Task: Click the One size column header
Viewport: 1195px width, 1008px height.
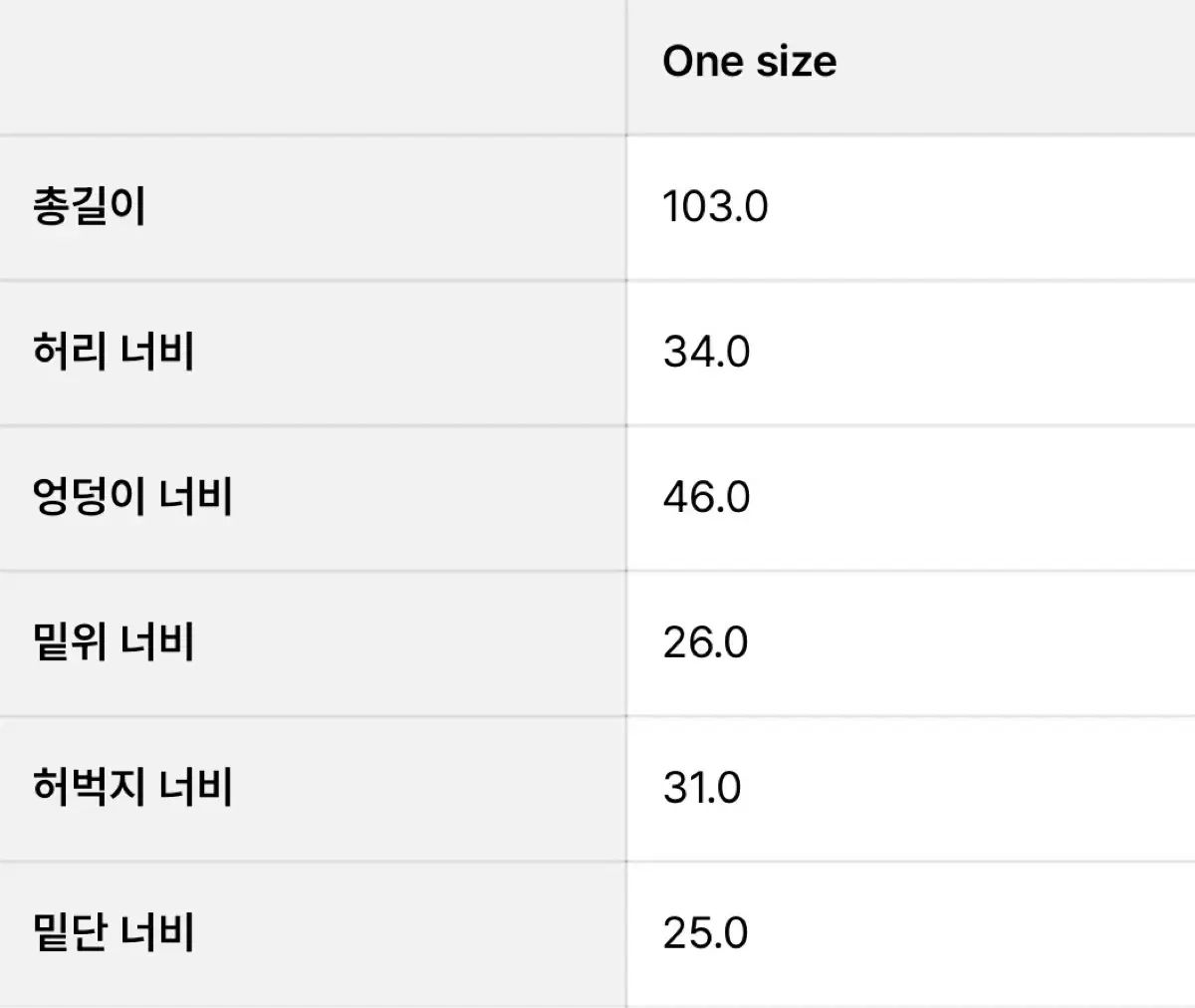Action: tap(749, 62)
